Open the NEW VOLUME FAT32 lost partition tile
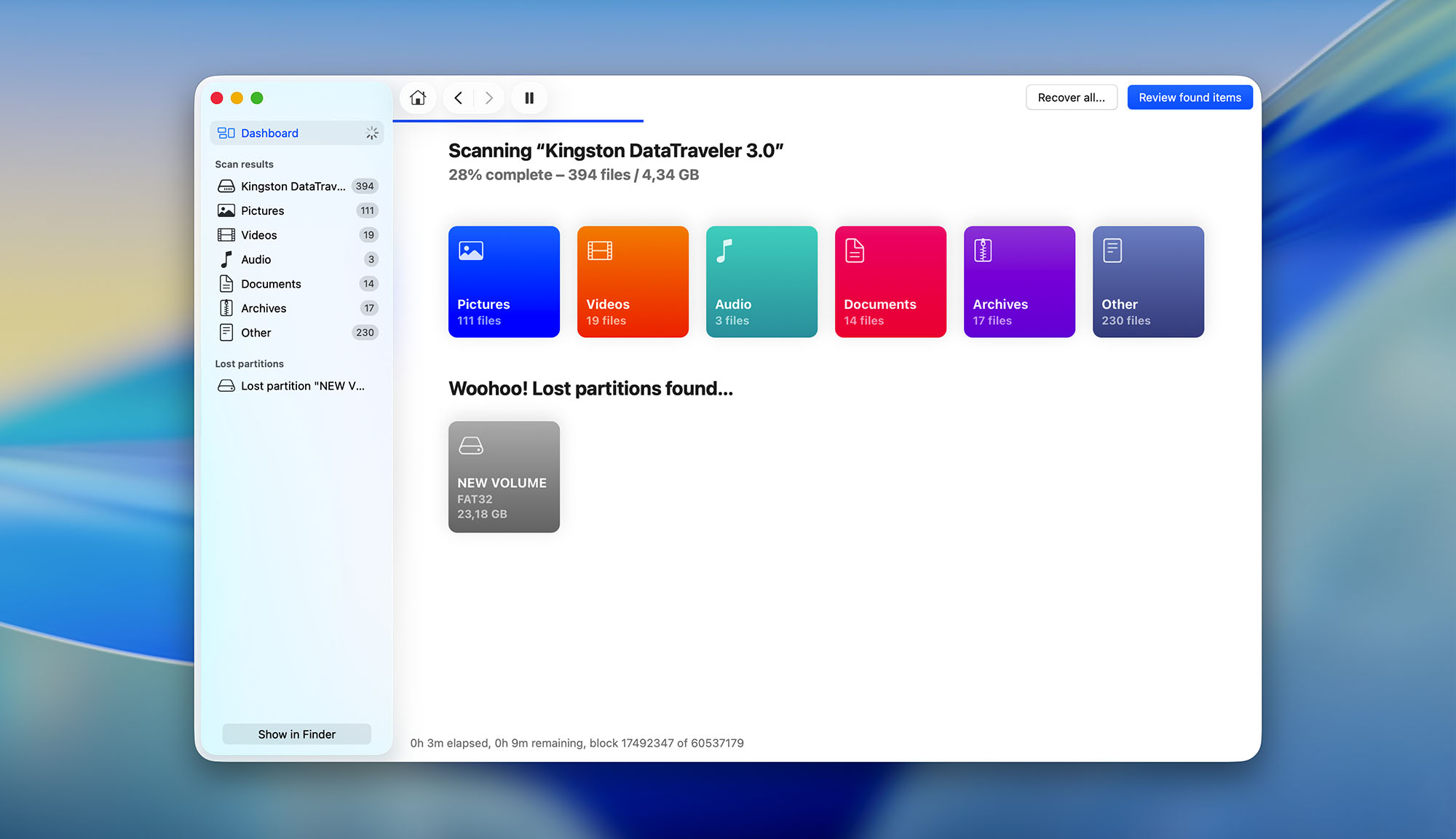The height and width of the screenshot is (839, 1456). (x=504, y=476)
